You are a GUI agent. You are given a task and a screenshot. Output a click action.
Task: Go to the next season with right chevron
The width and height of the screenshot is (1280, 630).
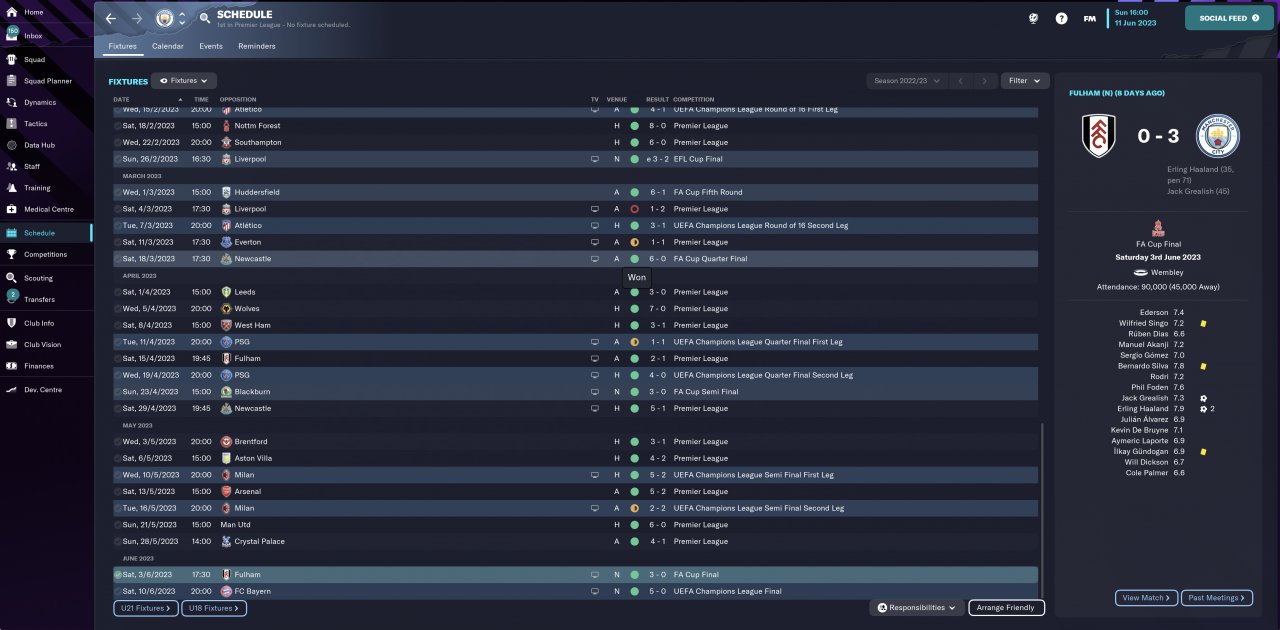(x=985, y=81)
